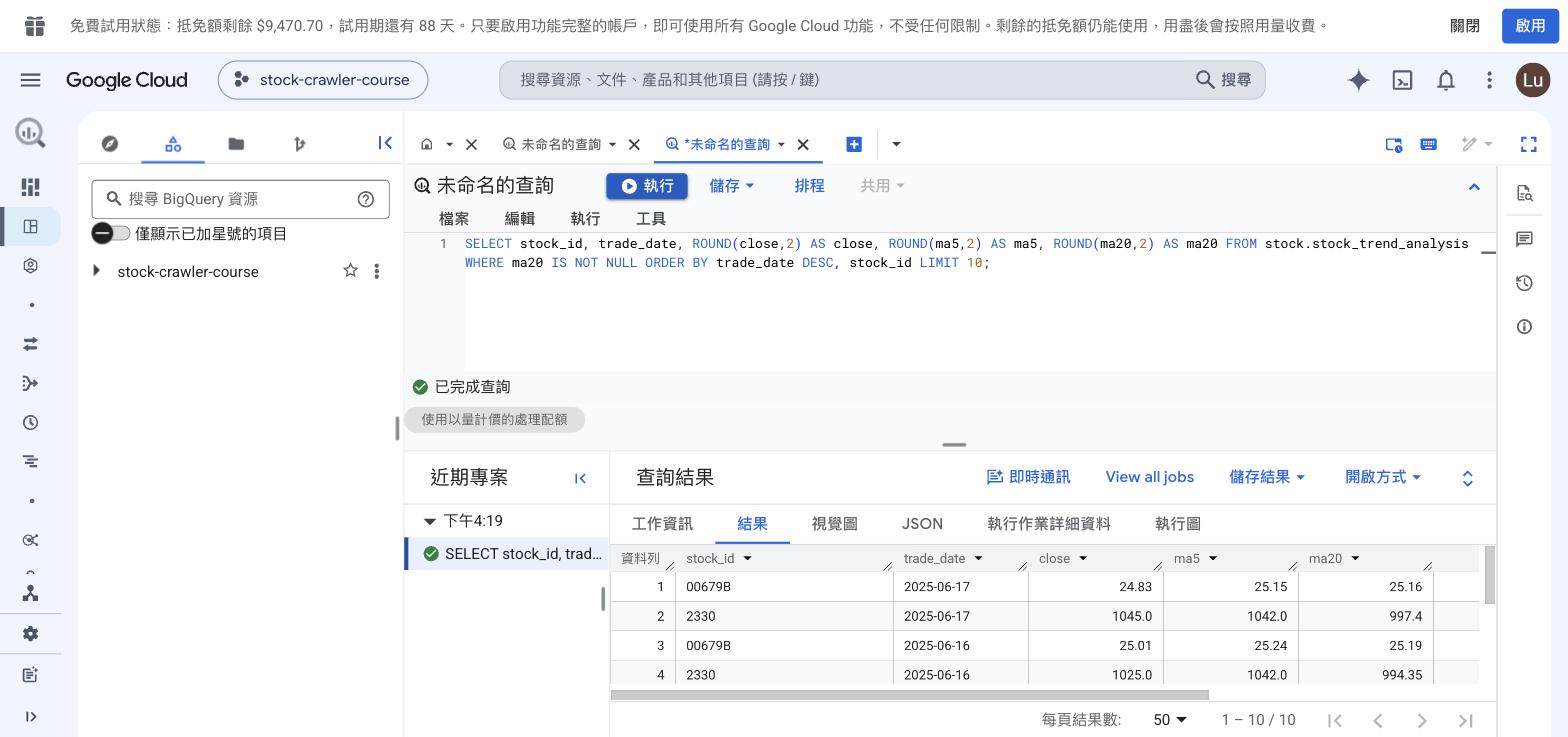1568x737 pixels.
Task: Activate Cloud Shell terminal icon
Action: (1402, 80)
